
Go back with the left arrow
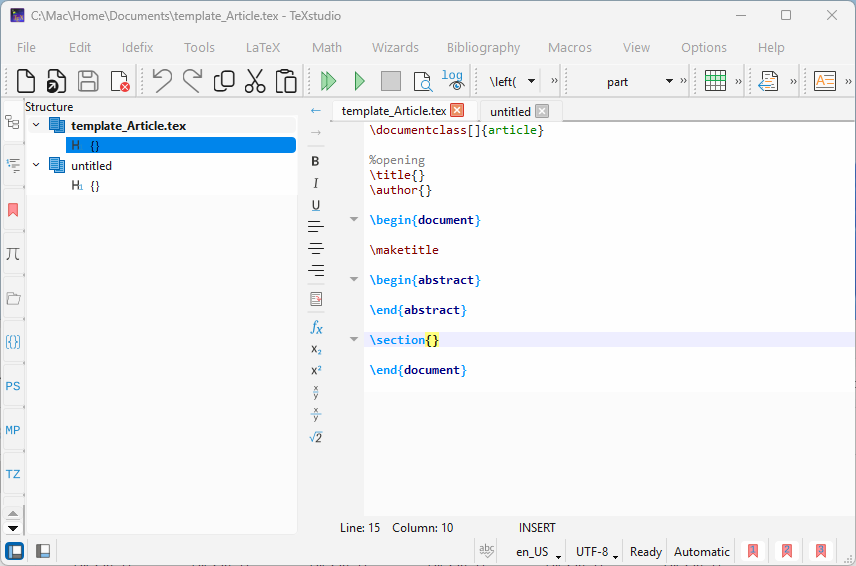[316, 111]
